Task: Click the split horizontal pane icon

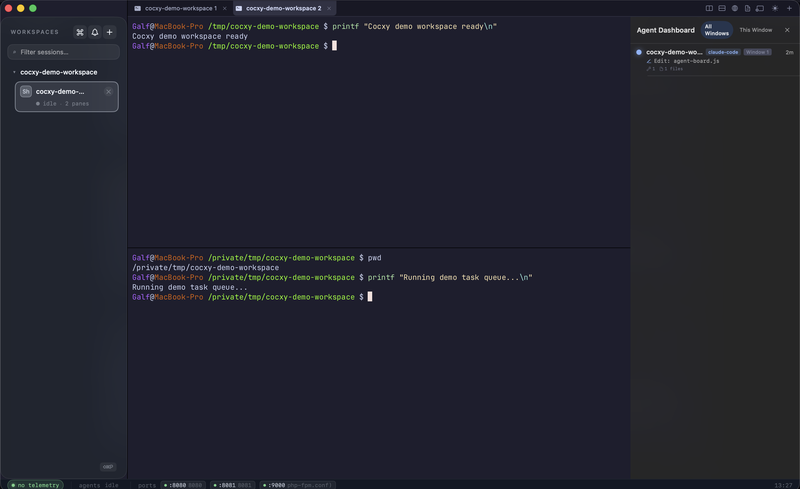Action: click(722, 8)
